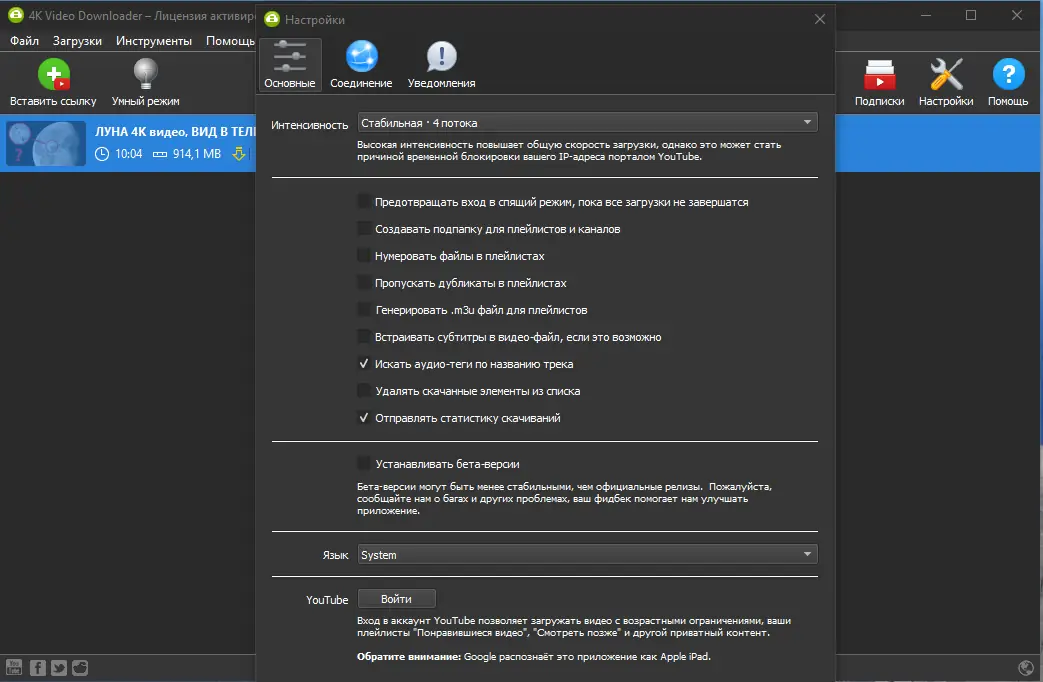Enable preventing sleep mode during downloads
The image size is (1043, 682).
364,202
